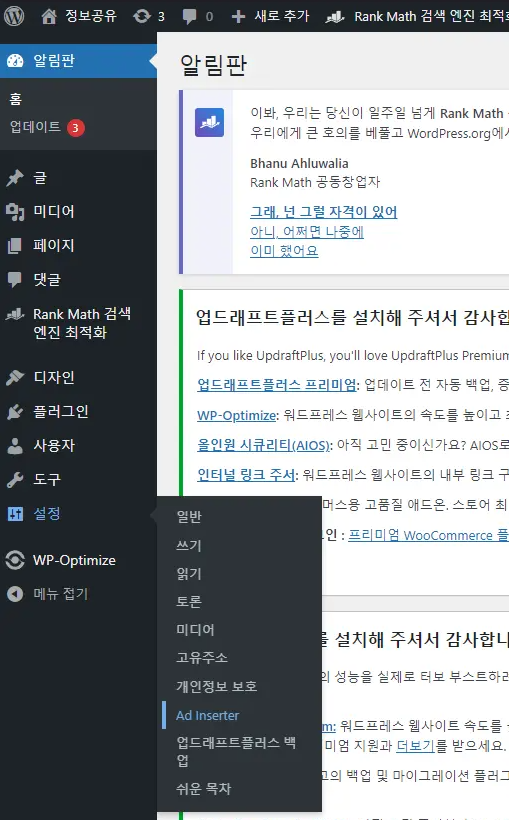This screenshot has height=820, width=510.
Task: Select 업드래프트플러스 백업 in settings flyout
Action: (236, 751)
